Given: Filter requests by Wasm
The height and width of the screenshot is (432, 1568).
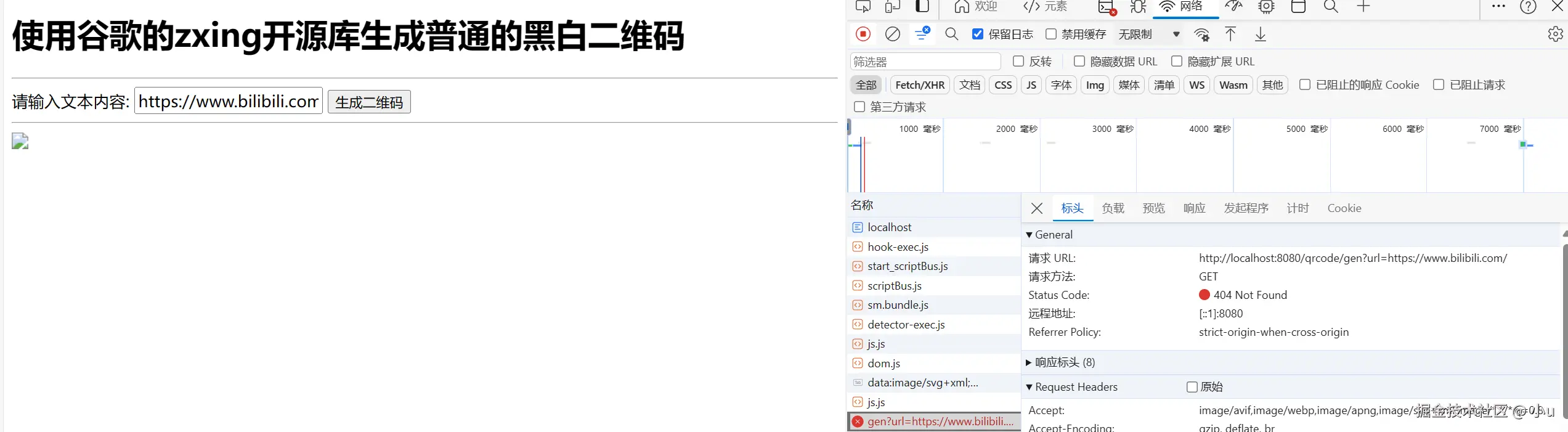Looking at the screenshot, I should (1233, 85).
